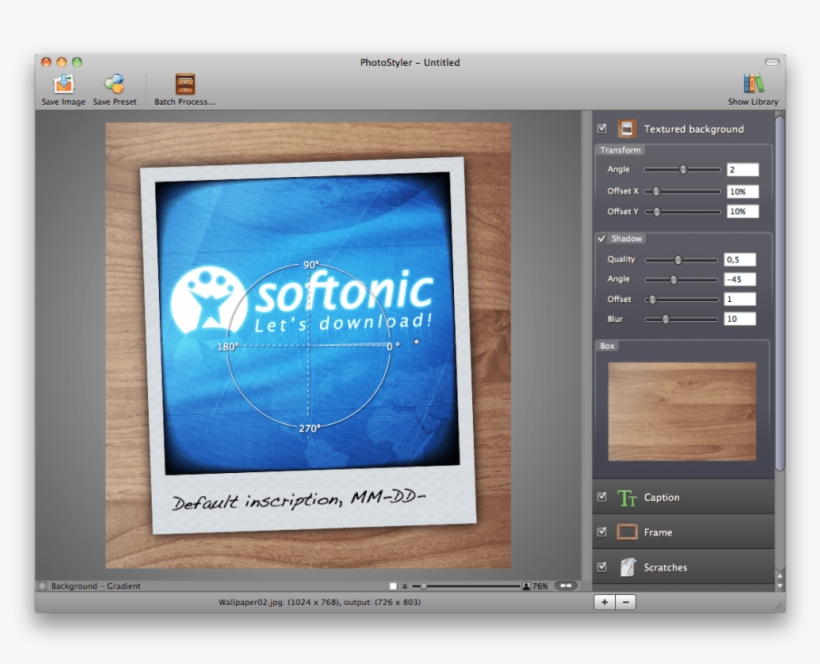The height and width of the screenshot is (664, 820).
Task: Click the Shadow Angle -45 field
Action: (739, 279)
